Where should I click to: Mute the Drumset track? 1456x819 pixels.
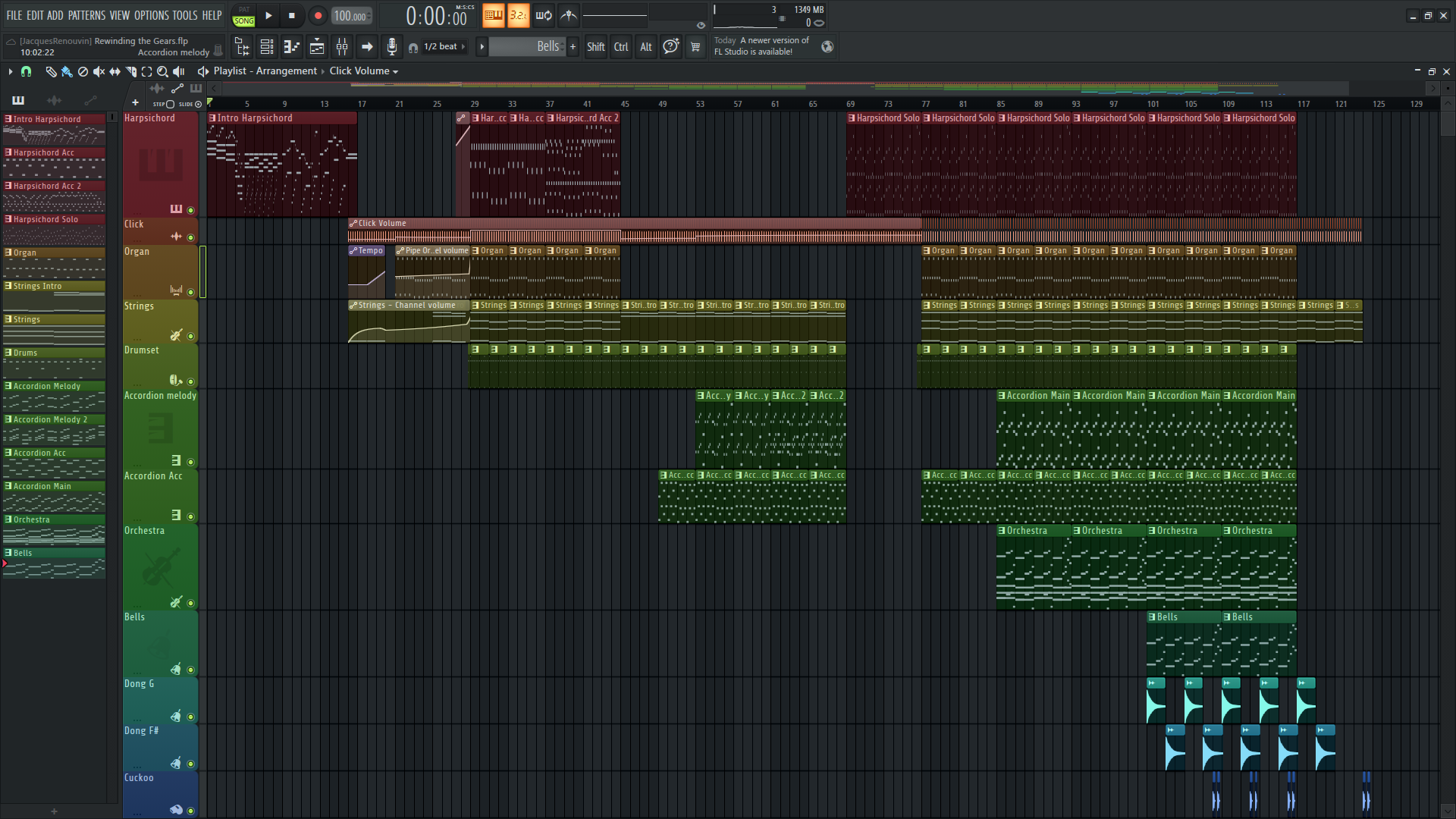(x=191, y=381)
